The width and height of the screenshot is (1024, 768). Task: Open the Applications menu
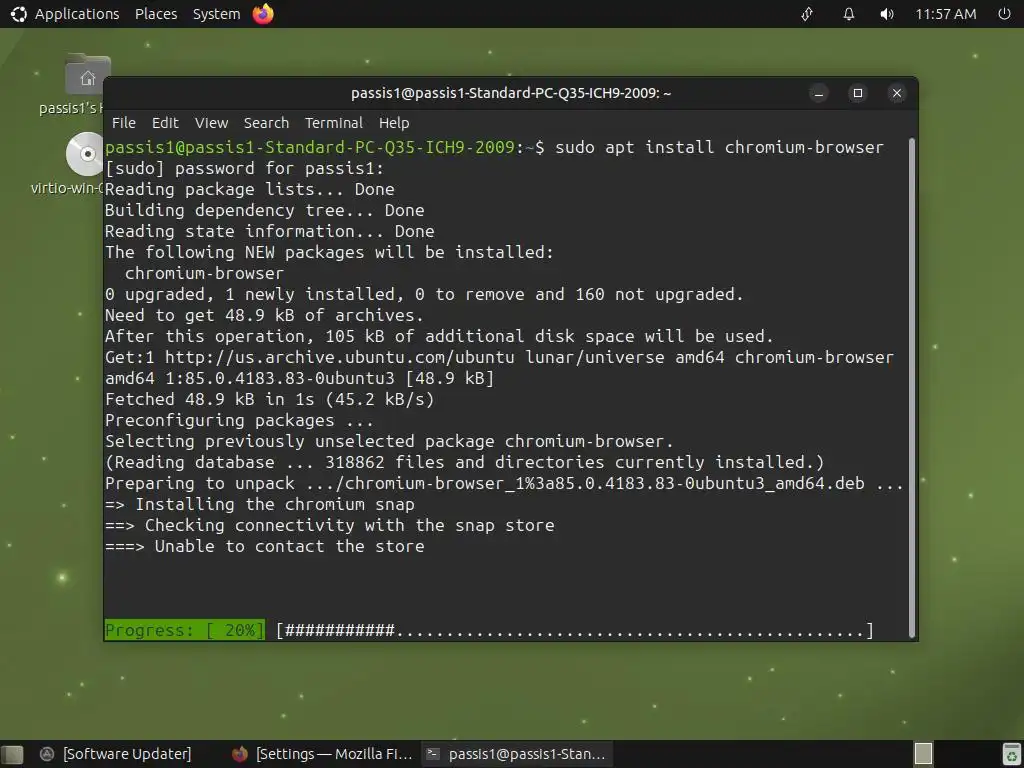pyautogui.click(x=76, y=14)
